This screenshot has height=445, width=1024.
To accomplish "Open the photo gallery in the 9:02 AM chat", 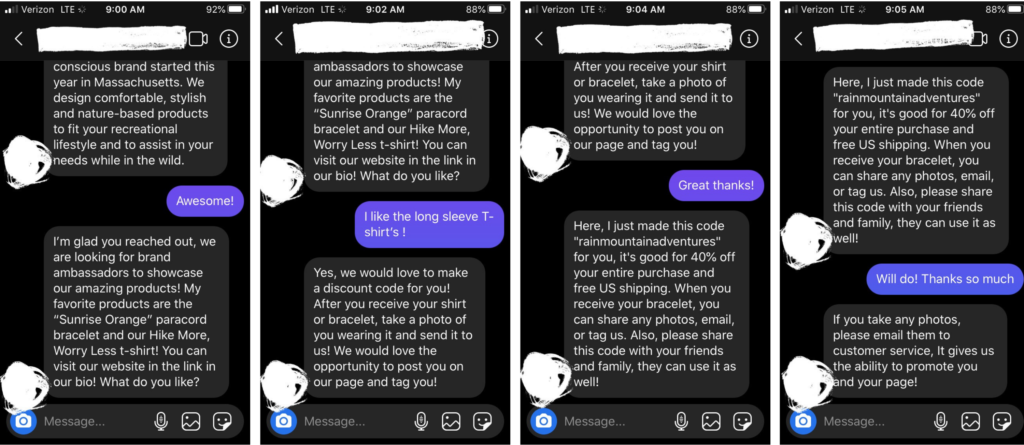I will tap(451, 421).
